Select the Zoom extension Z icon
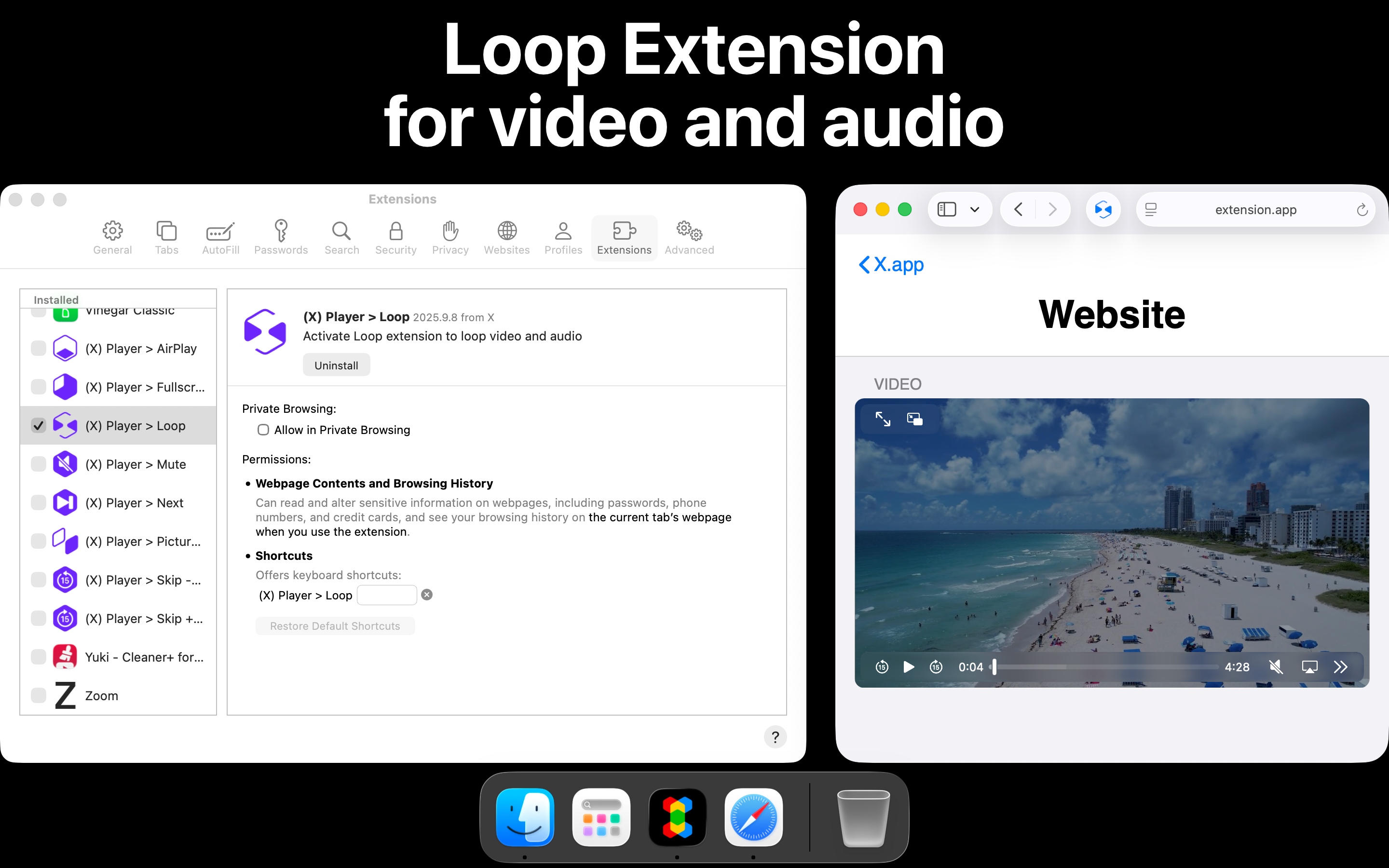 point(65,695)
